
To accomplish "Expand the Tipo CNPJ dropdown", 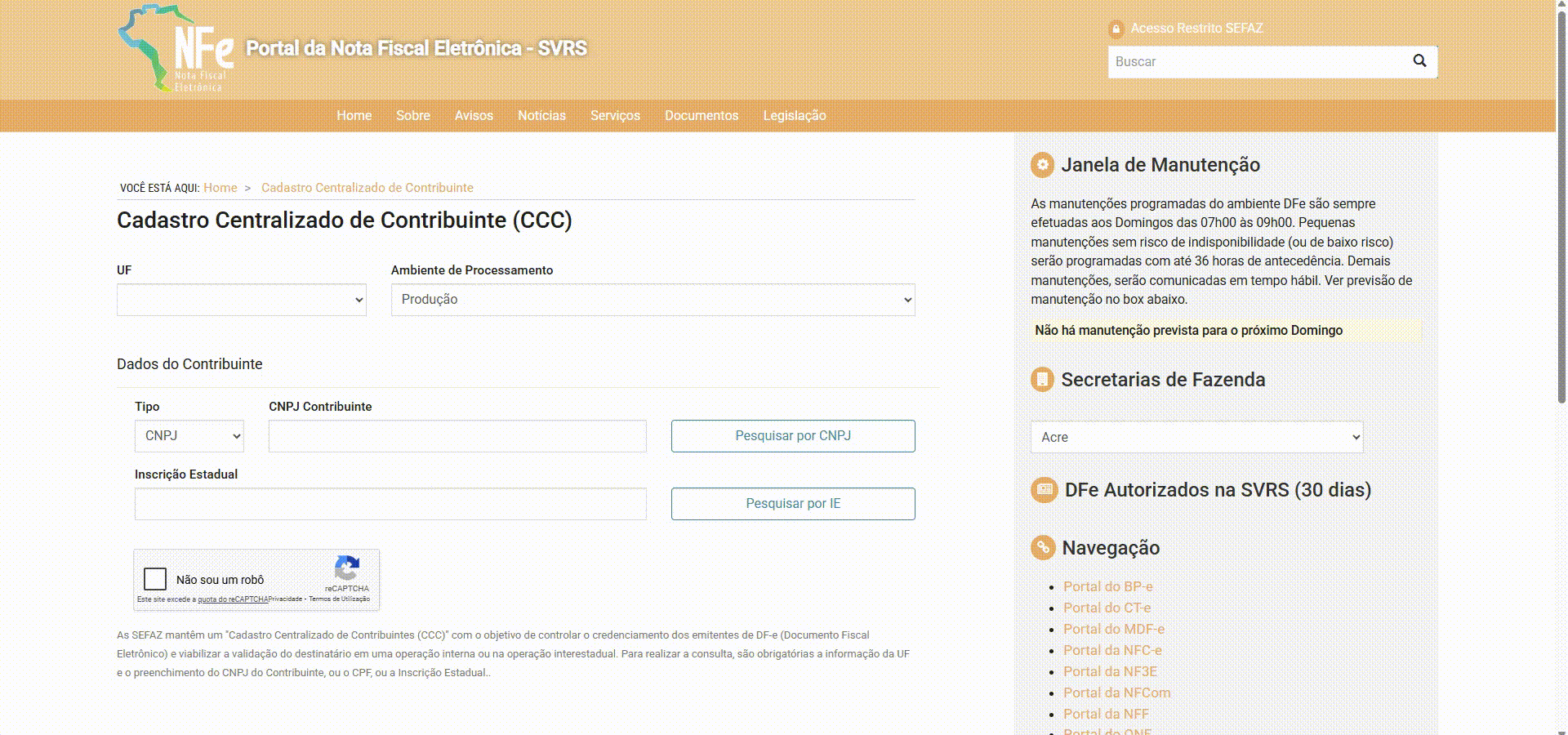I will (x=189, y=436).
